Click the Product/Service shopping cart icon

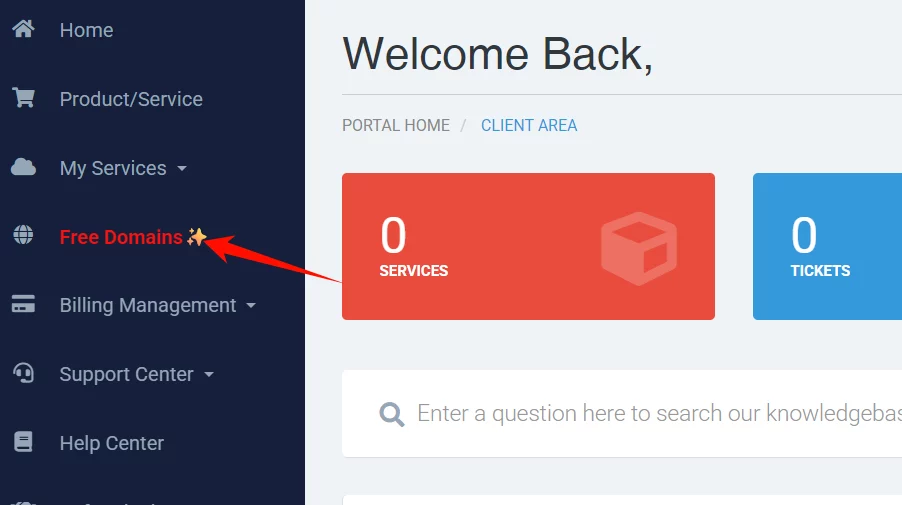tap(23, 99)
